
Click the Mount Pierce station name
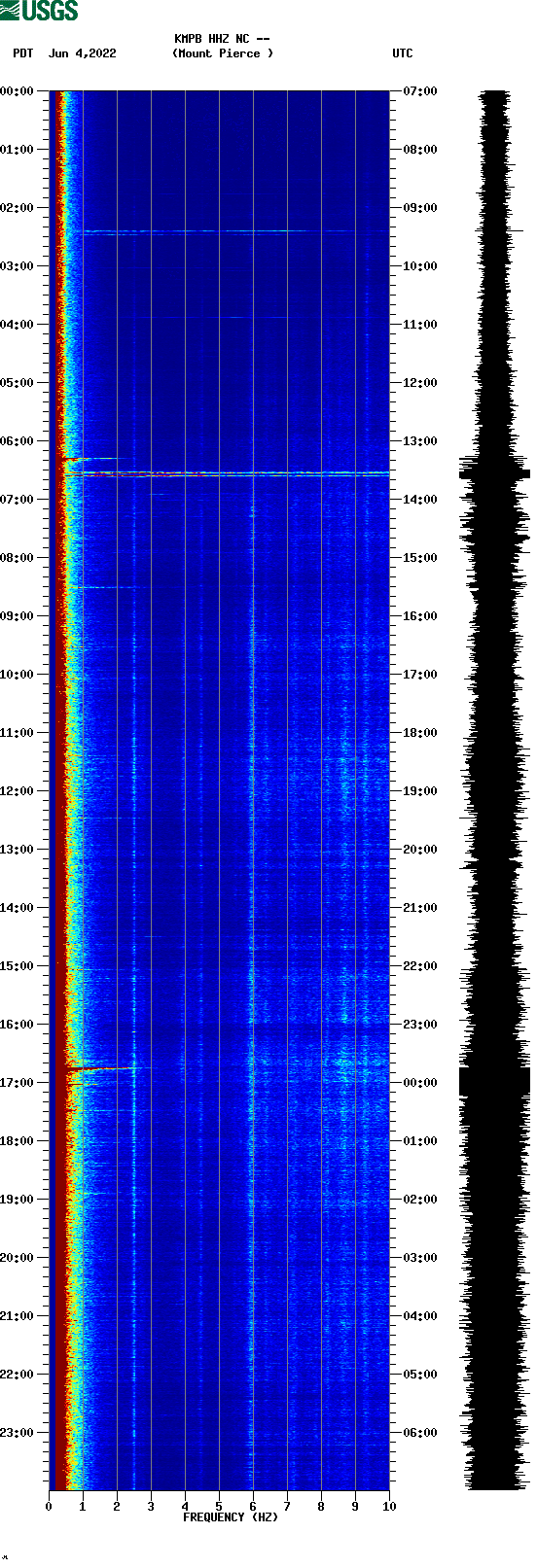pos(223,53)
